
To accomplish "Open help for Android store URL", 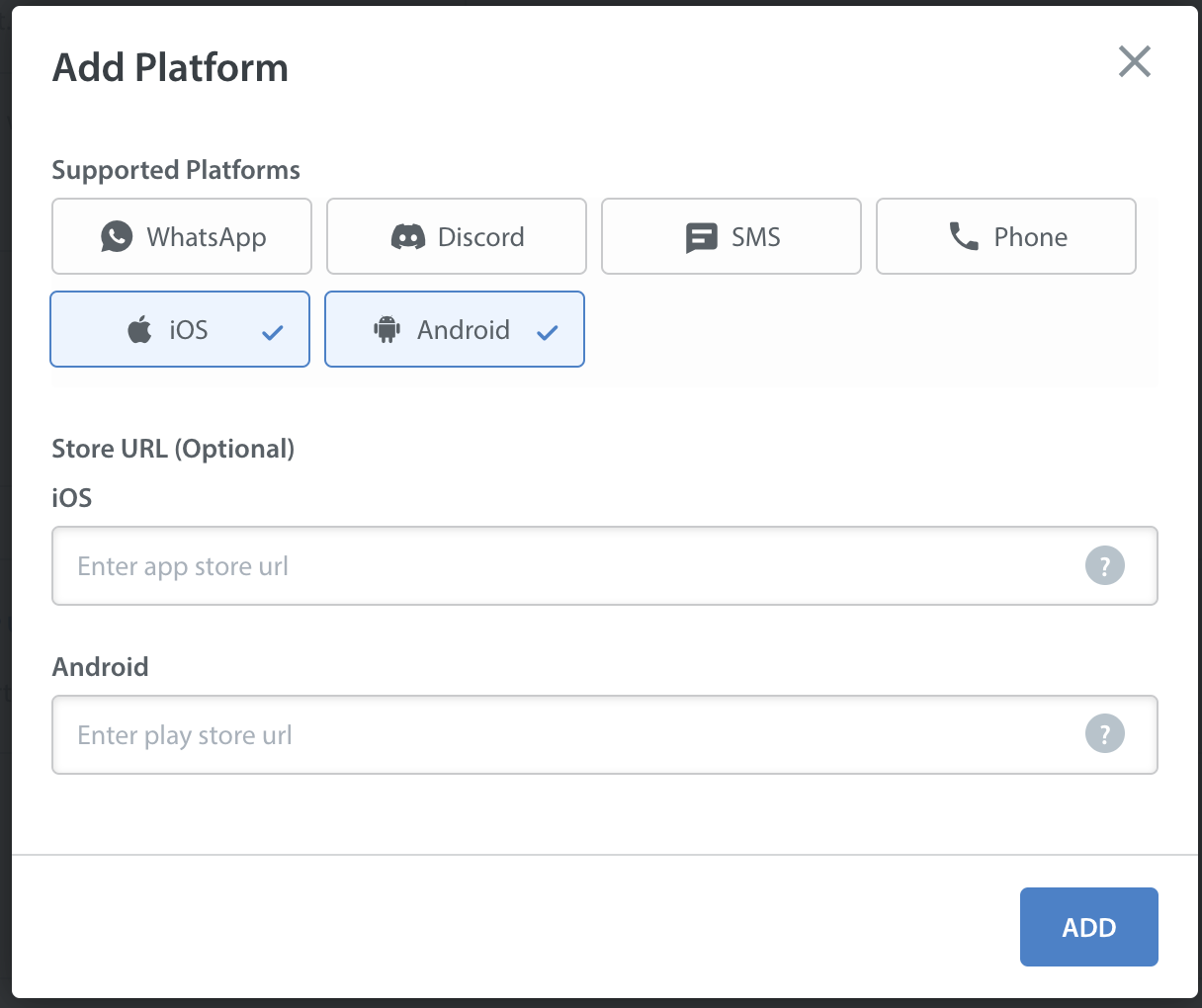I will point(1105,733).
